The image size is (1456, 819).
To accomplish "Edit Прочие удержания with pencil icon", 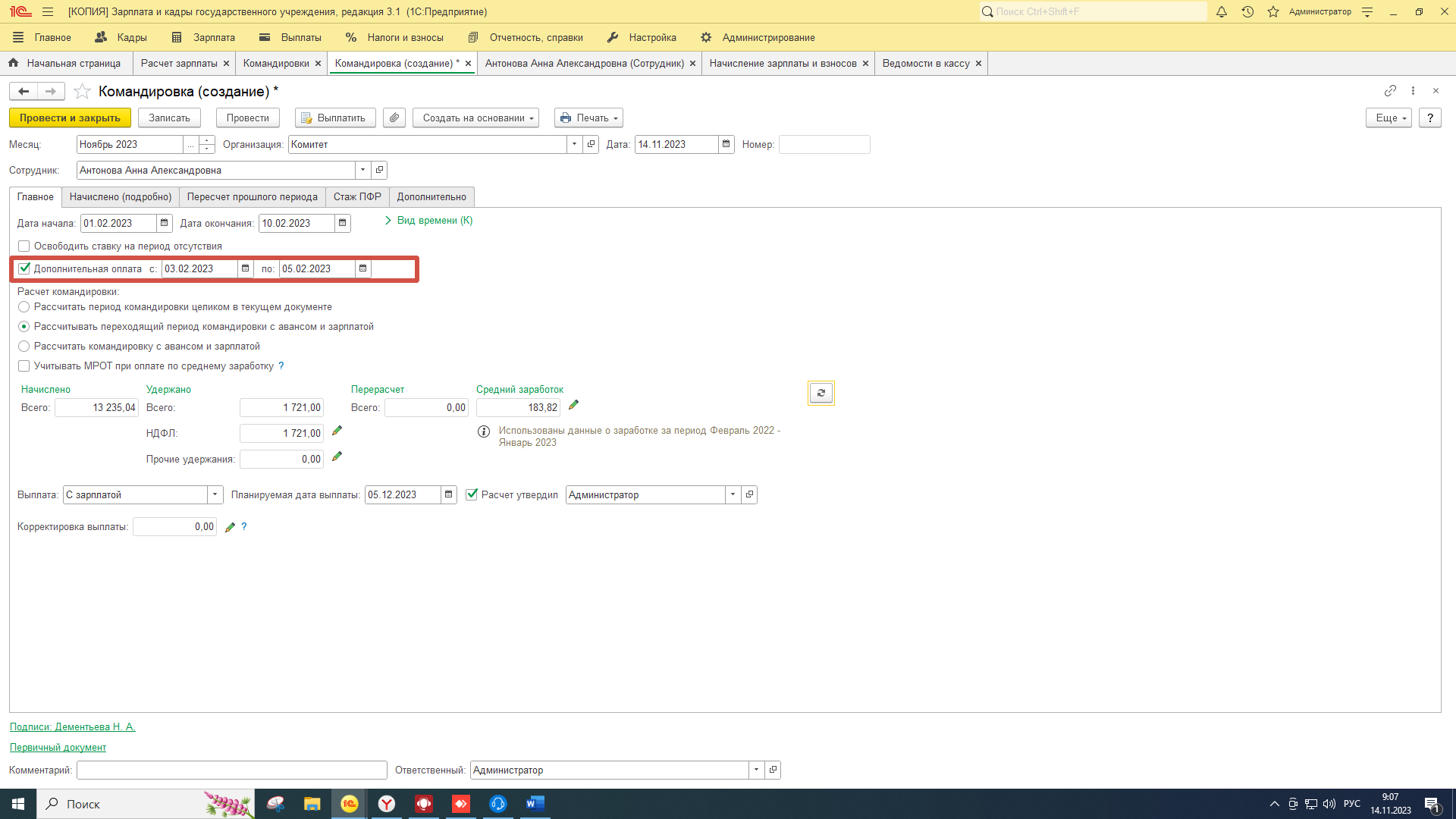I will click(337, 457).
